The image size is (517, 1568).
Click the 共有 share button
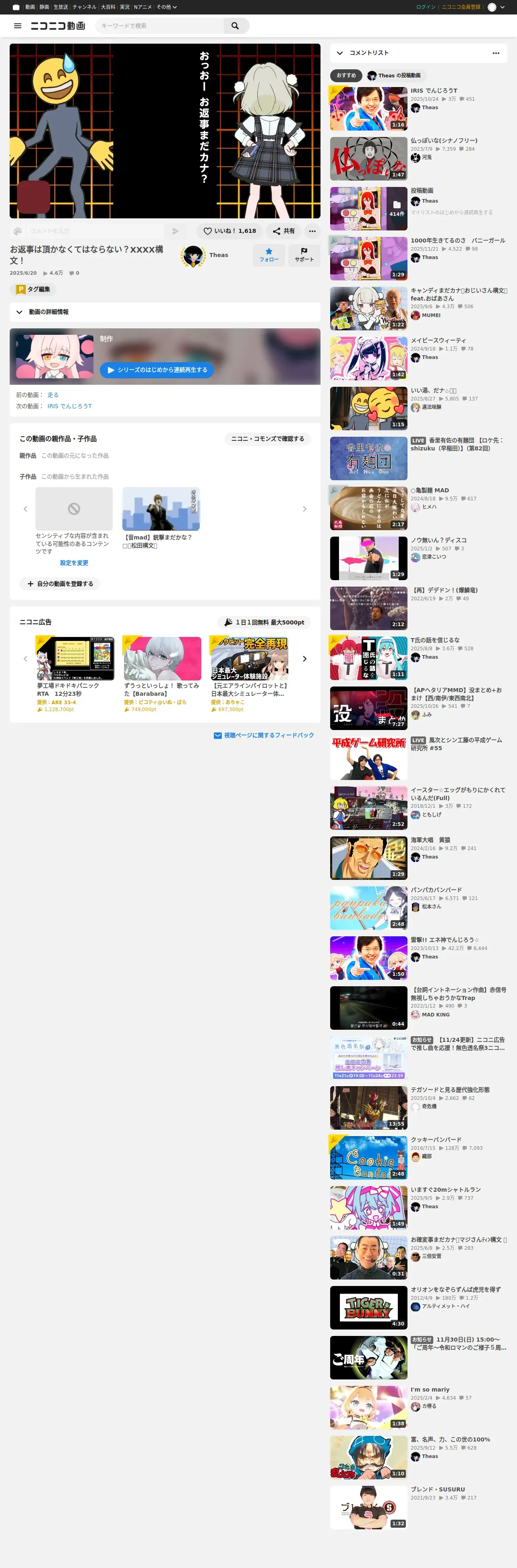pos(283,231)
